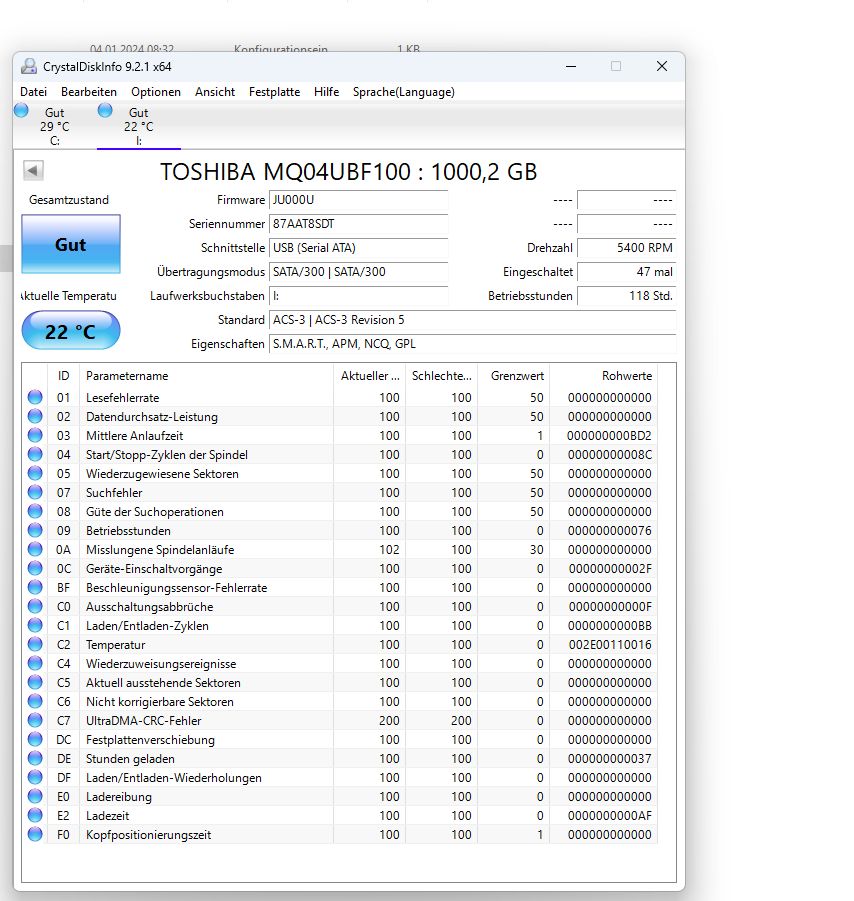Click the 22 °C temperature button
The height and width of the screenshot is (901, 854).
pos(71,330)
